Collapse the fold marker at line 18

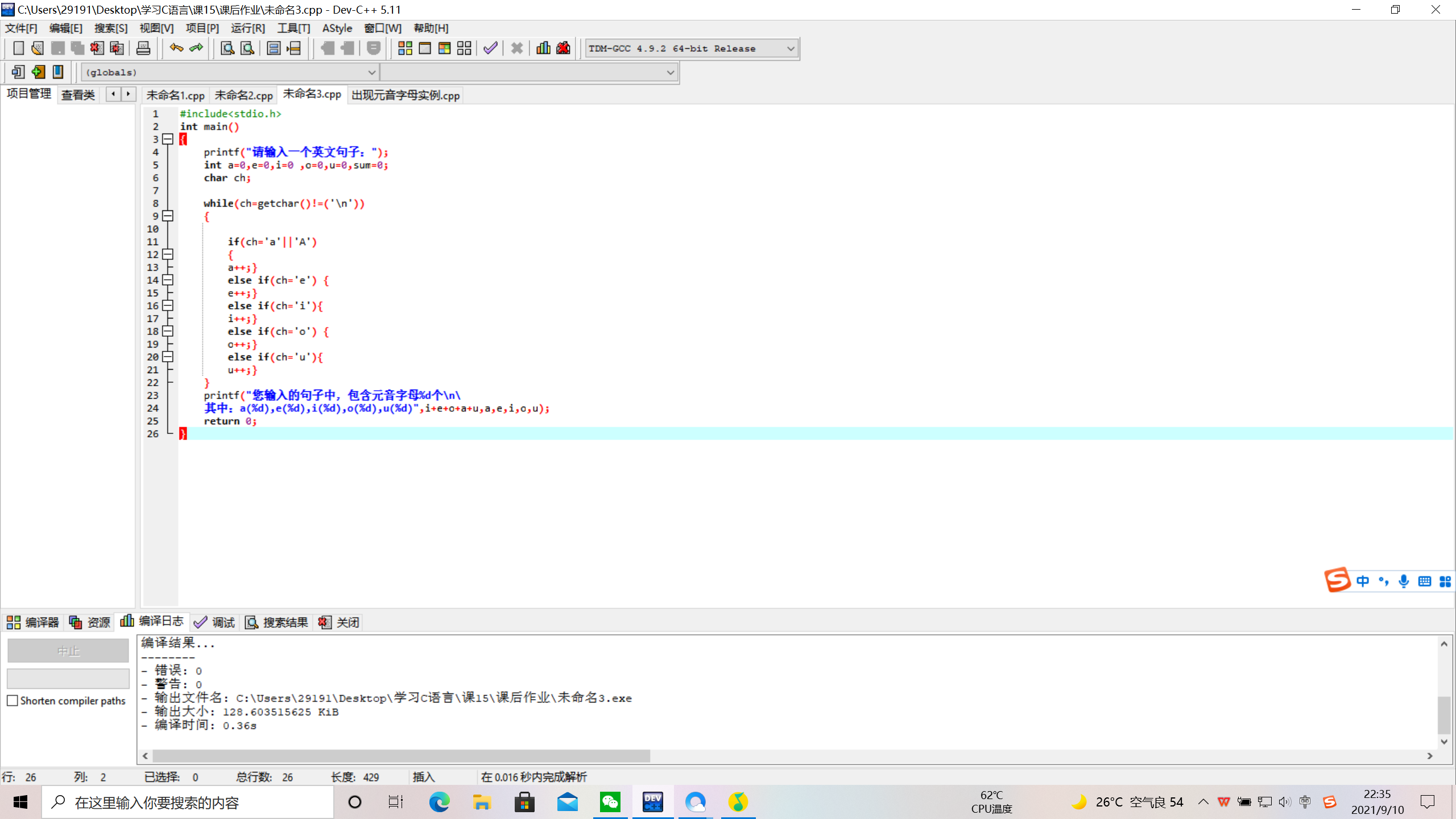click(168, 331)
